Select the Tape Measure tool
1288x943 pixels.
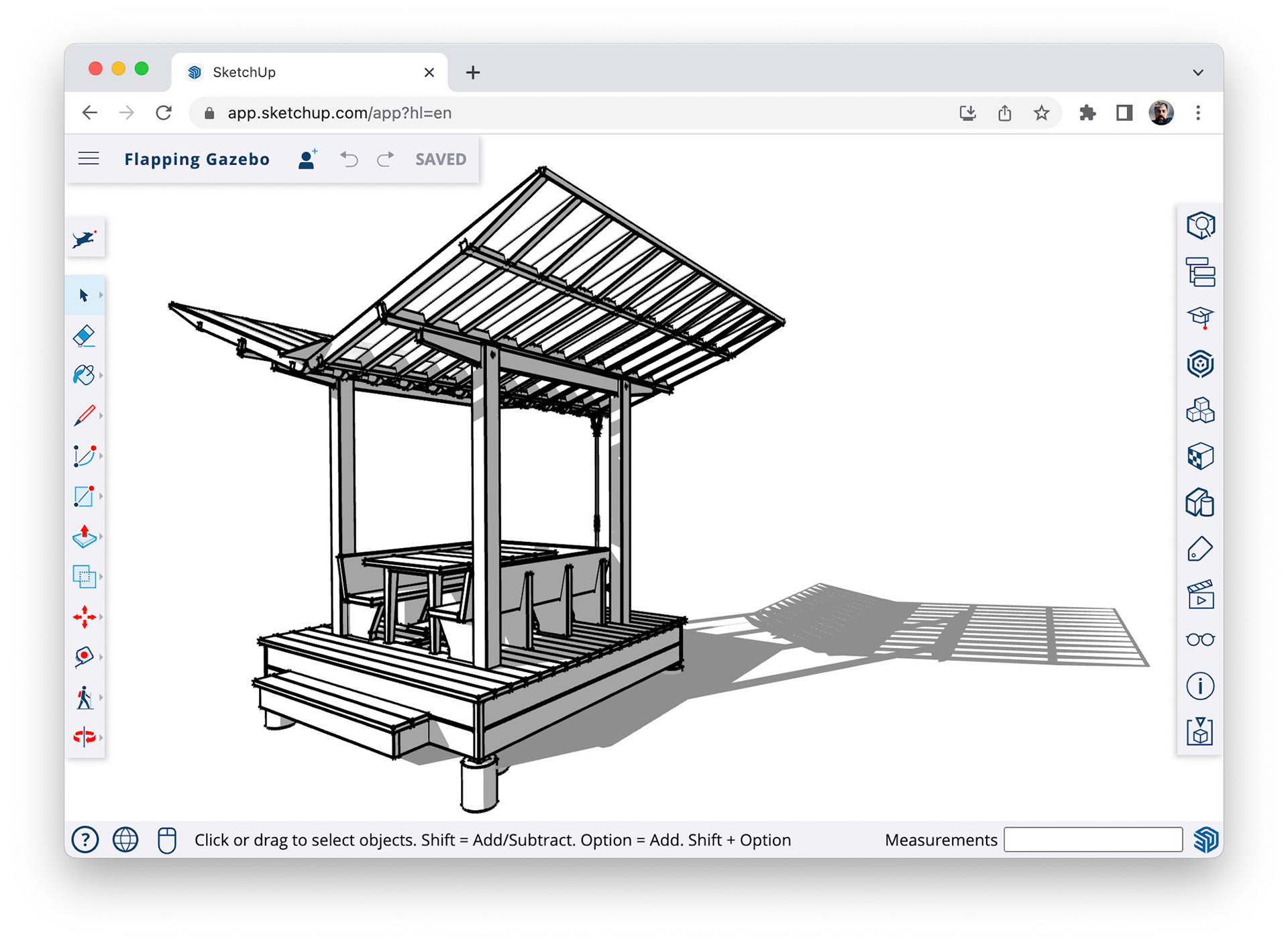click(85, 657)
